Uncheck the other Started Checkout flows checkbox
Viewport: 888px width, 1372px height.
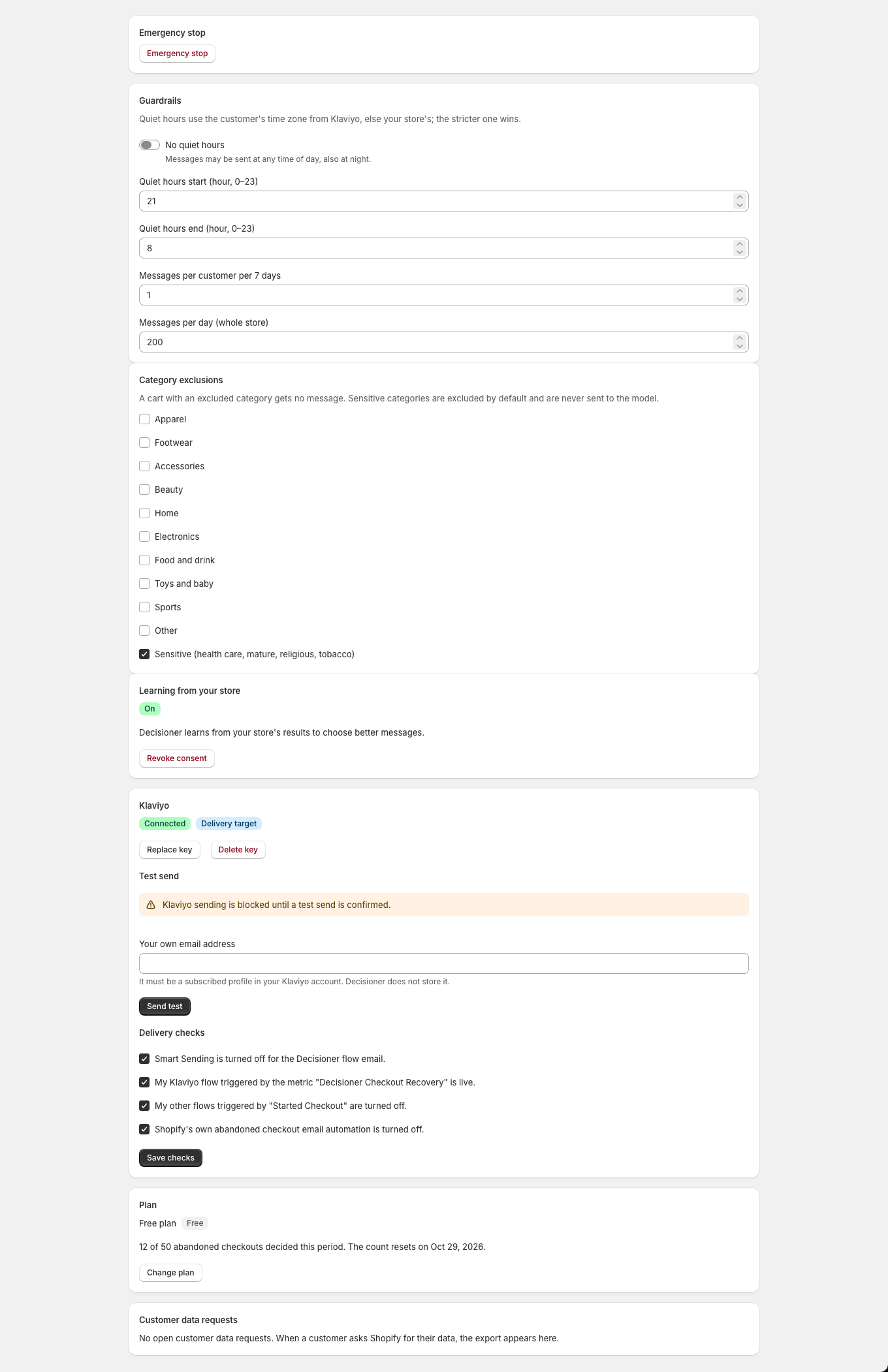point(144,1106)
